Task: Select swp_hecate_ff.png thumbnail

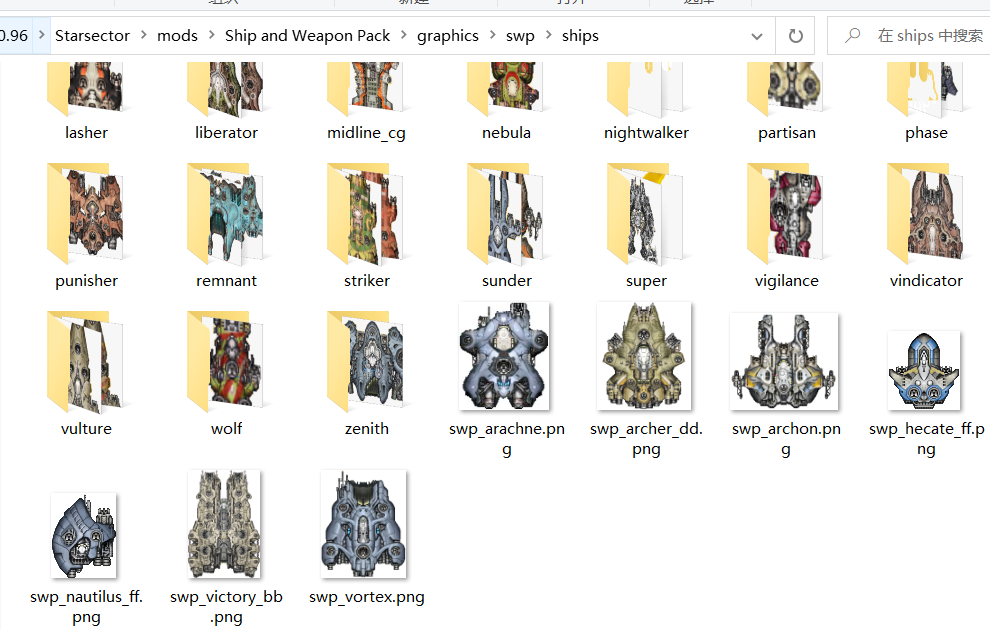Action: (925, 371)
